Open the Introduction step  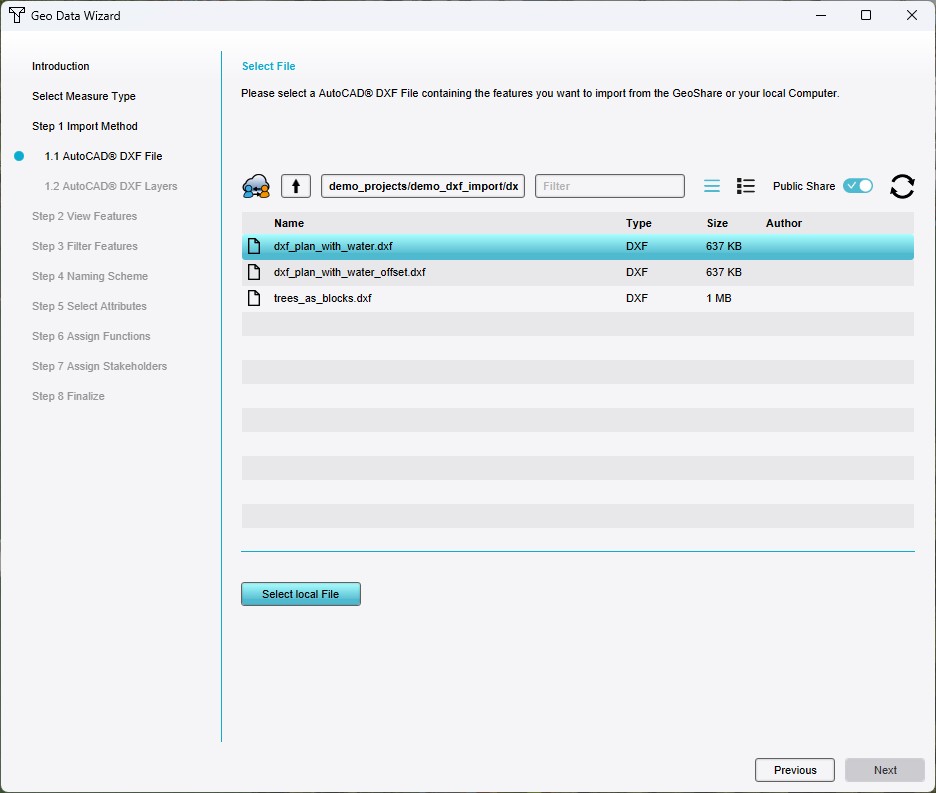click(61, 66)
